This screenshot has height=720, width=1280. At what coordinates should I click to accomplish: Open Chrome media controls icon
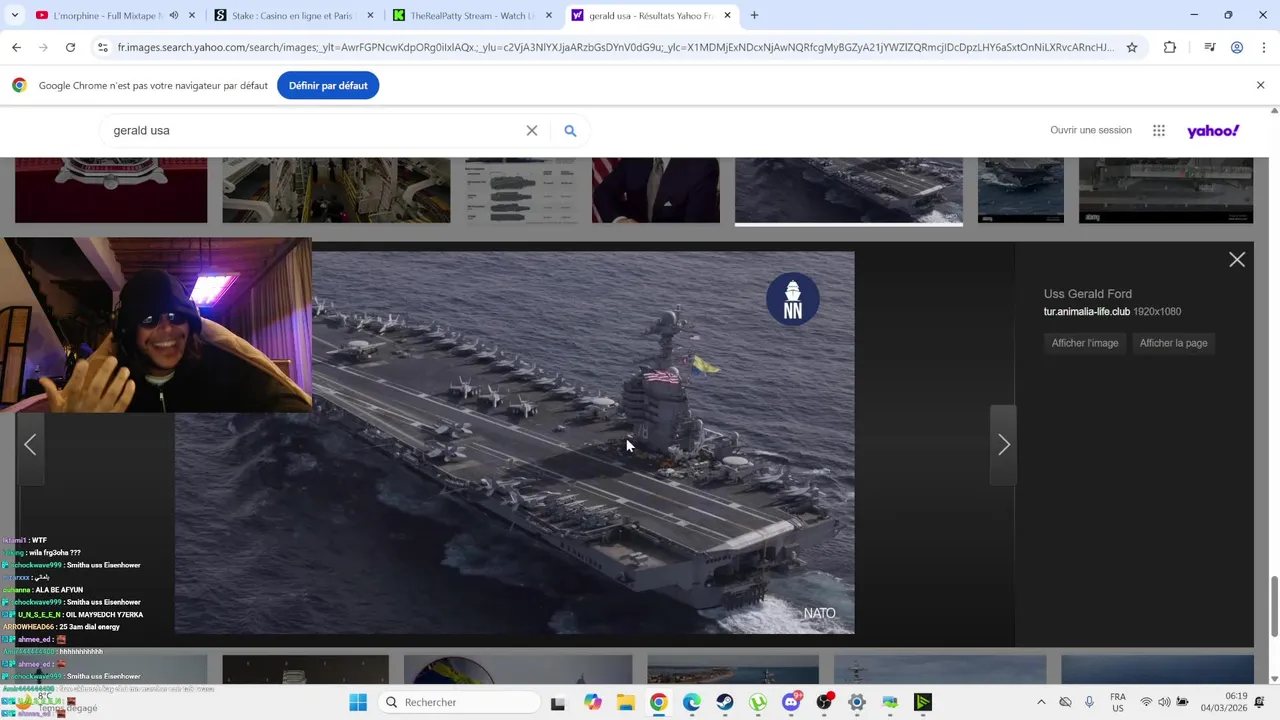tap(1209, 47)
